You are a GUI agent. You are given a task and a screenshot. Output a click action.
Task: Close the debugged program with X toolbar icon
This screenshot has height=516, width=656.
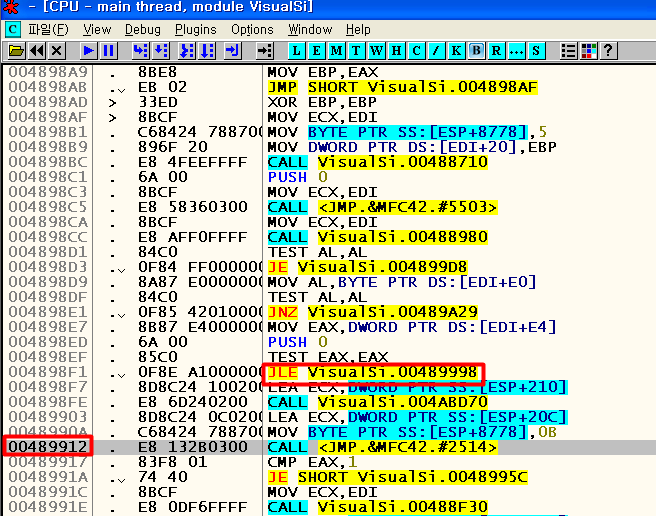56,51
